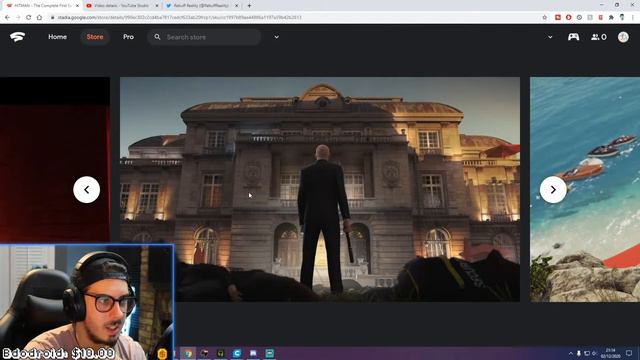Close the HITMAN browser tab
Image resolution: width=640 pixels, height=360 pixels.
[x=77, y=6]
